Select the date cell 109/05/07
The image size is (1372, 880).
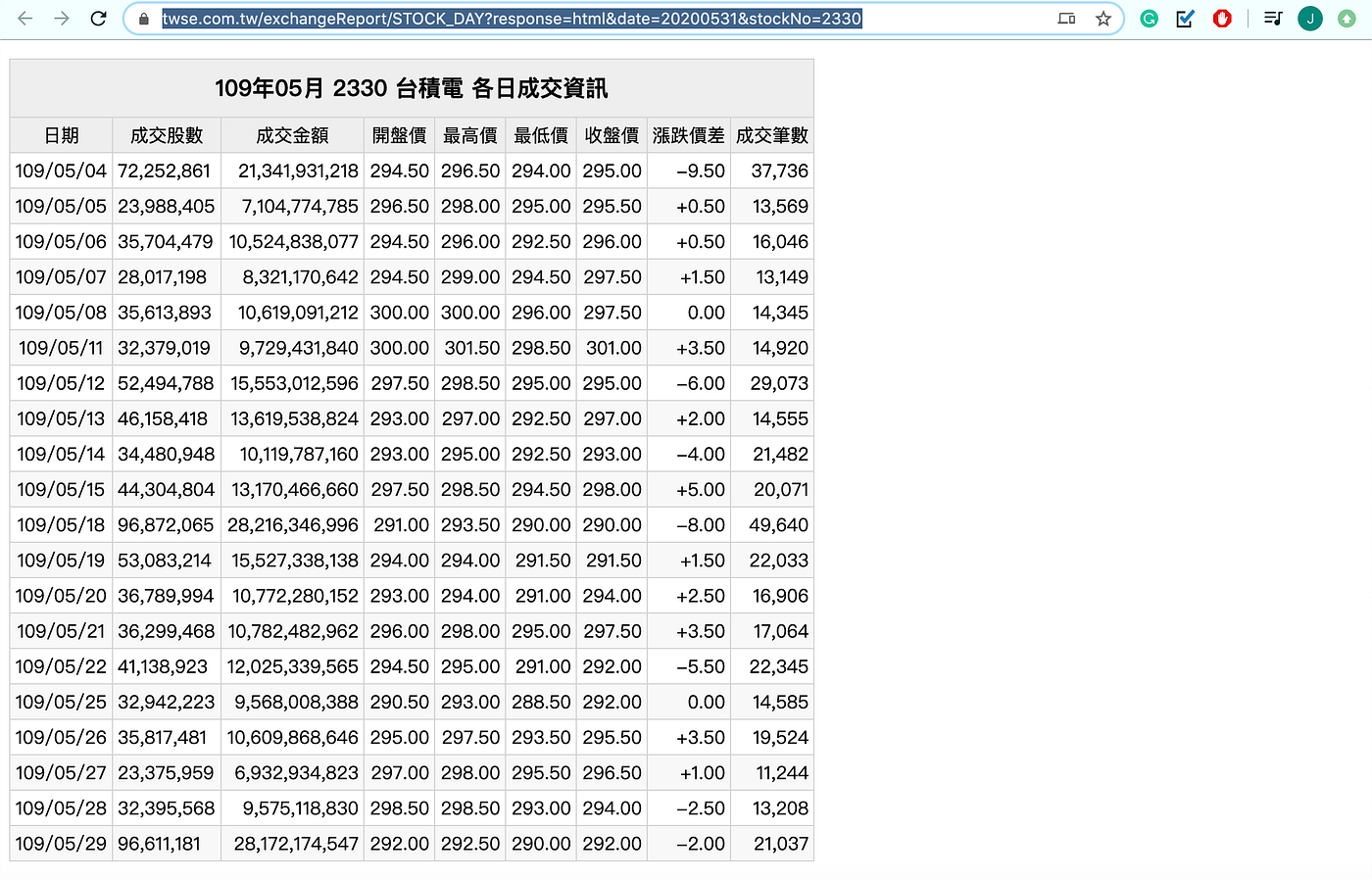[61, 277]
